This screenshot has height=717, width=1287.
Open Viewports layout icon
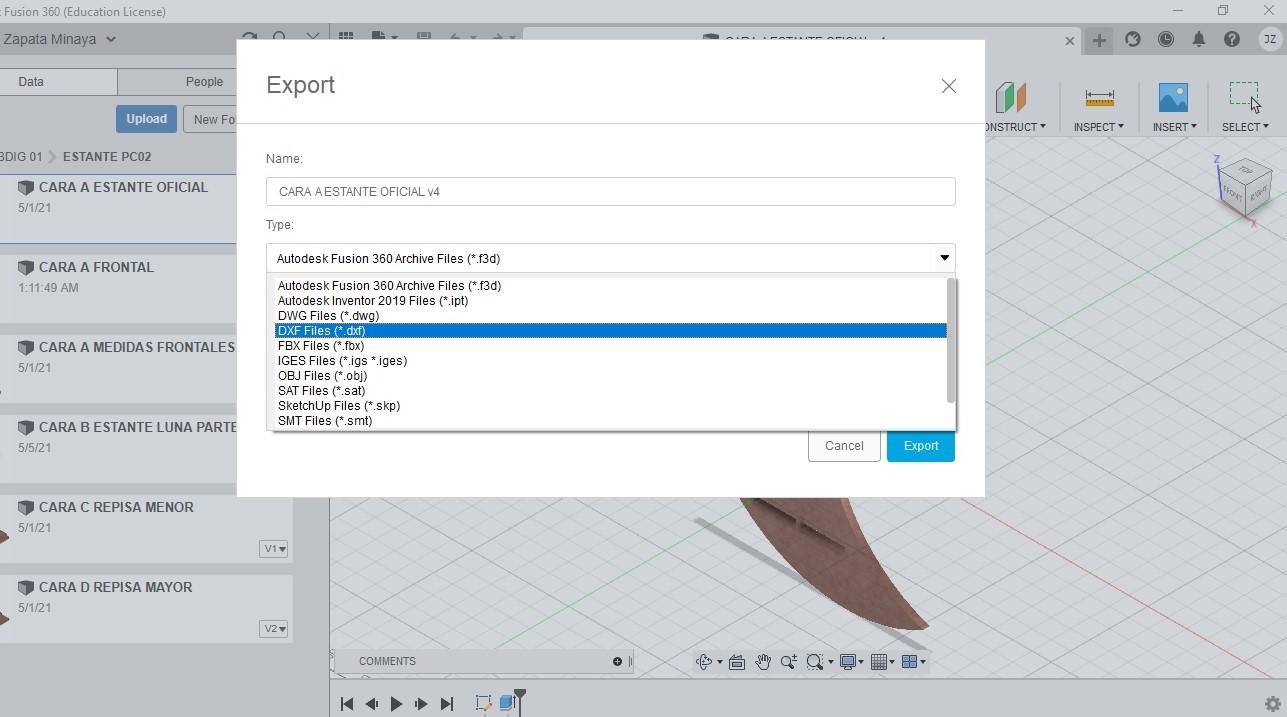[909, 662]
